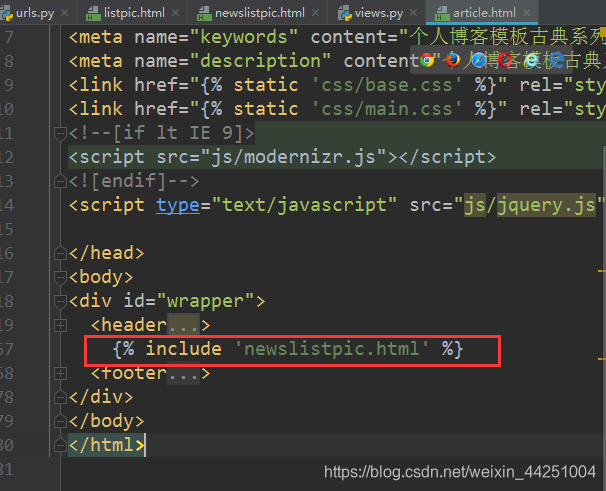The height and width of the screenshot is (491, 606).
Task: Click the warning stripe mark beside line 17
Action: 602,271
